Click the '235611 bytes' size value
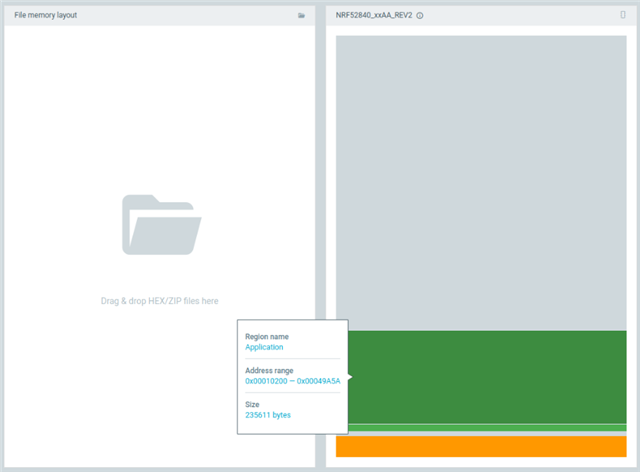This screenshot has width=640, height=472. point(268,415)
